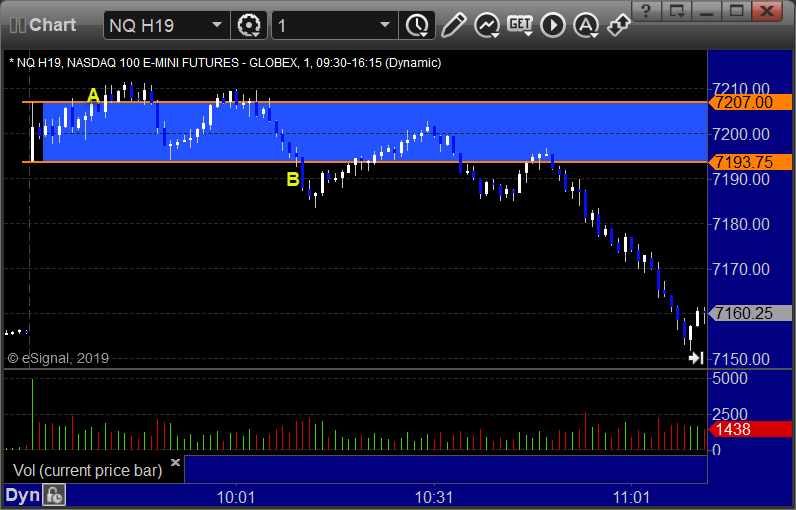Select the yellow B annotation label
This screenshot has height=510, width=796.
click(293, 179)
